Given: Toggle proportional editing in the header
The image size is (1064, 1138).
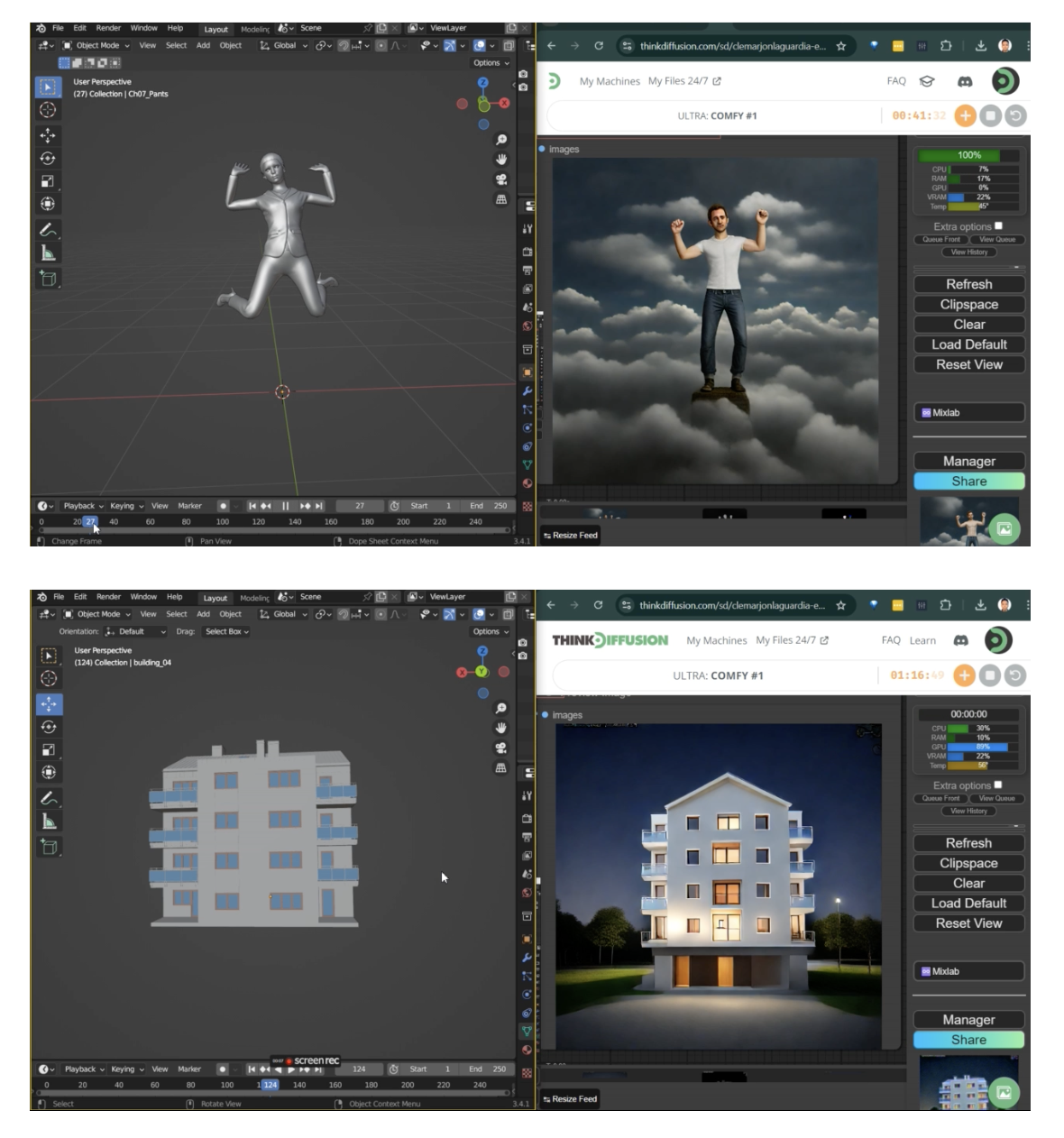Looking at the screenshot, I should pos(380,46).
